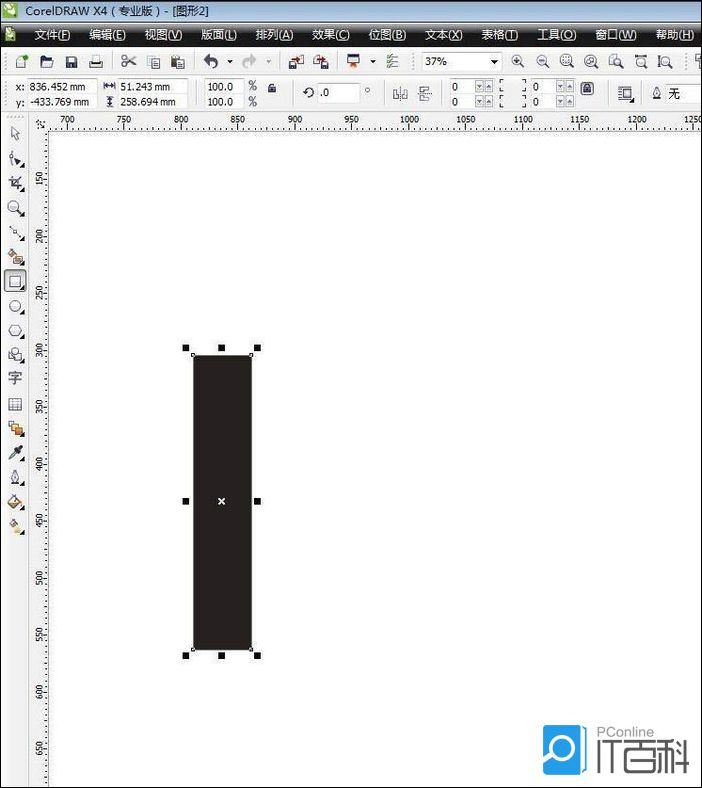The width and height of the screenshot is (702, 788).
Task: Print the document
Action: (x=95, y=62)
